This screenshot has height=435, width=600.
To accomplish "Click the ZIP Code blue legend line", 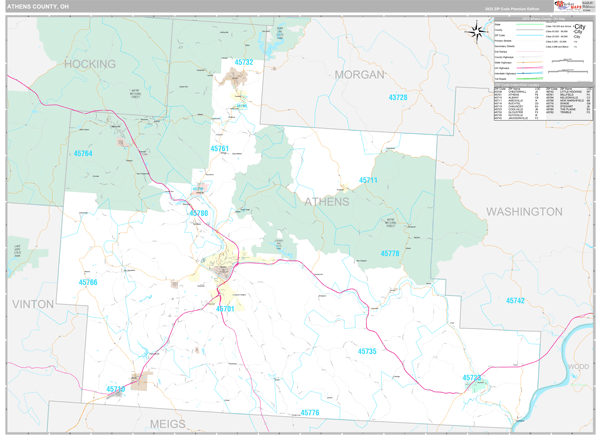I will click(x=530, y=35).
